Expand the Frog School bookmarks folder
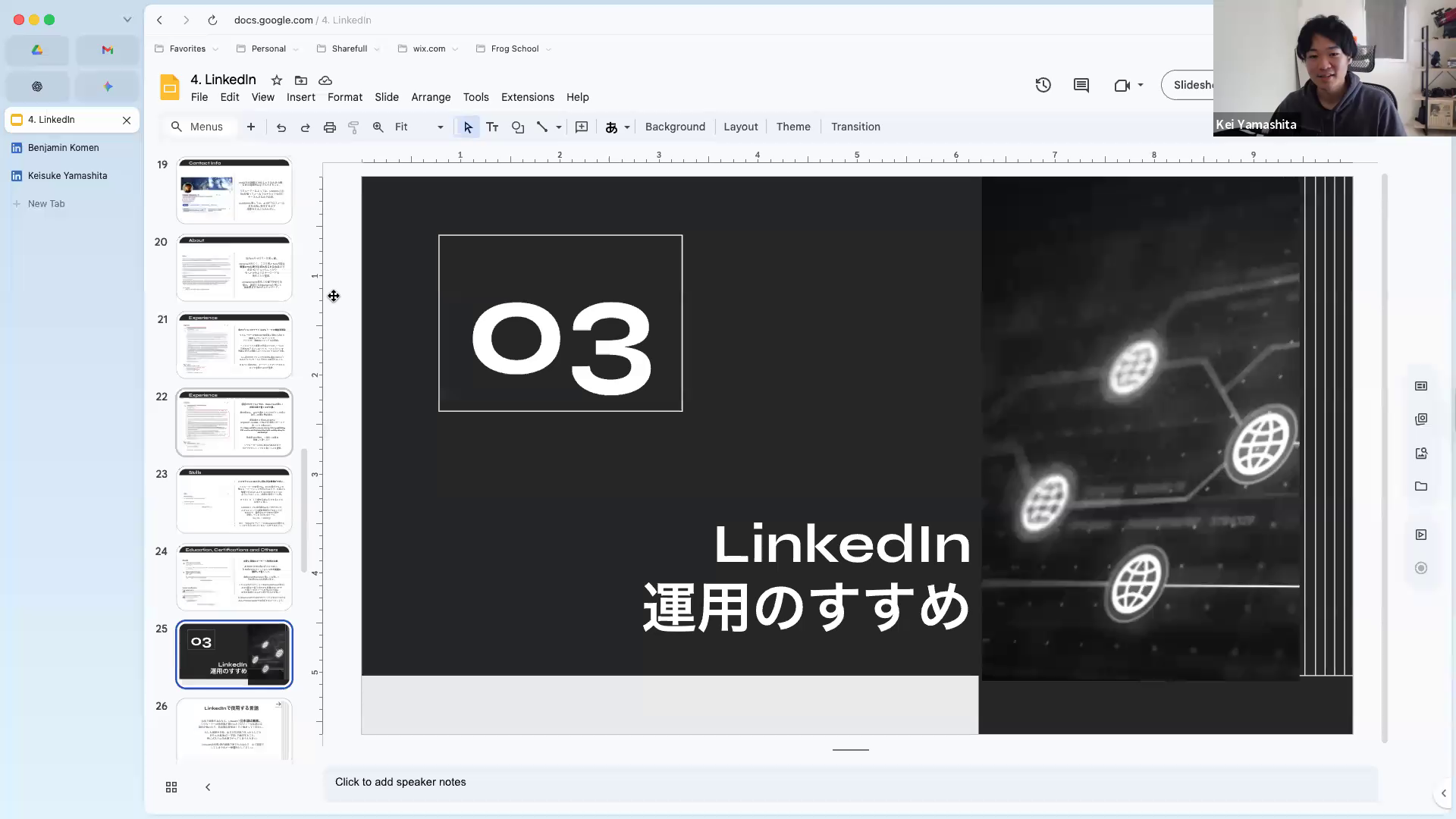Viewport: 1456px width, 819px height. (513, 49)
